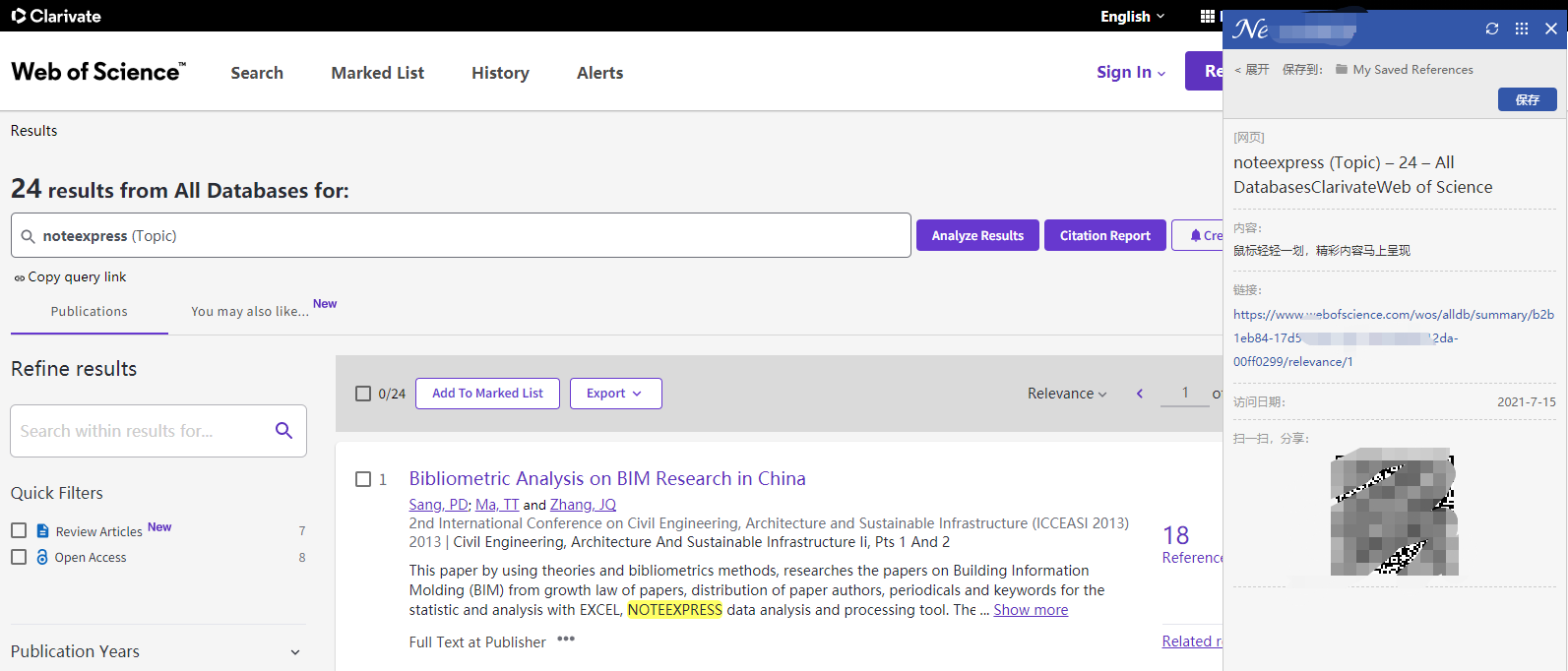
Task: Click the Analyze Results button
Action: (x=977, y=235)
